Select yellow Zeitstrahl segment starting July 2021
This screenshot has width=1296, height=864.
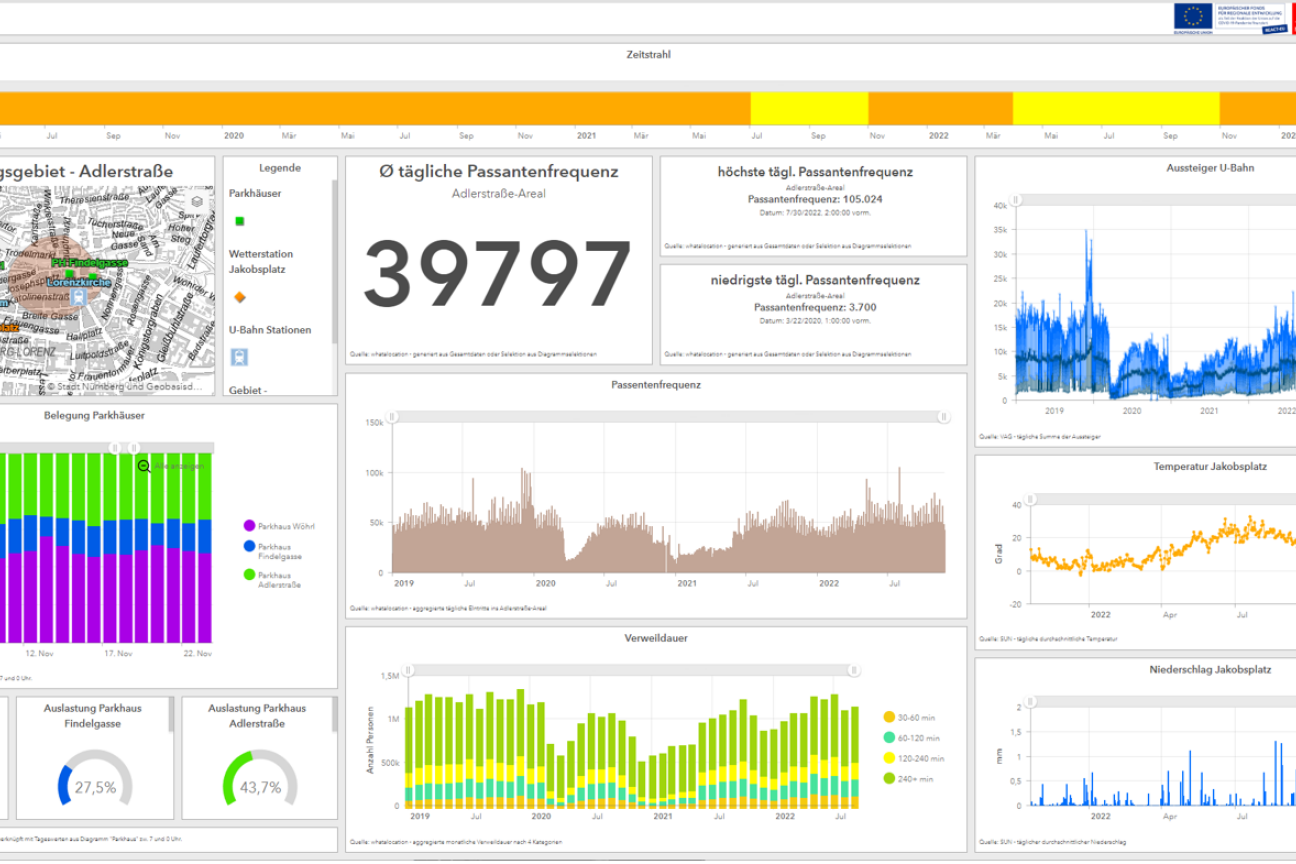(809, 108)
